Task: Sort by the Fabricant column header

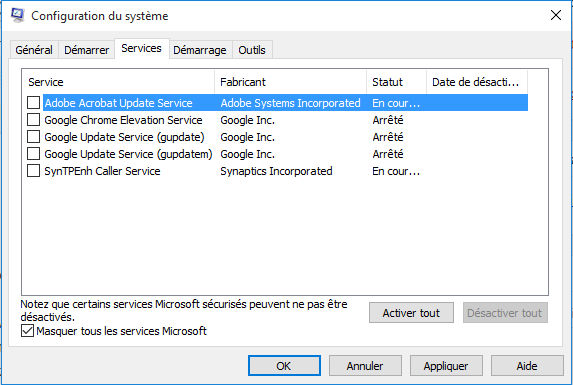Action: pyautogui.click(x=291, y=82)
